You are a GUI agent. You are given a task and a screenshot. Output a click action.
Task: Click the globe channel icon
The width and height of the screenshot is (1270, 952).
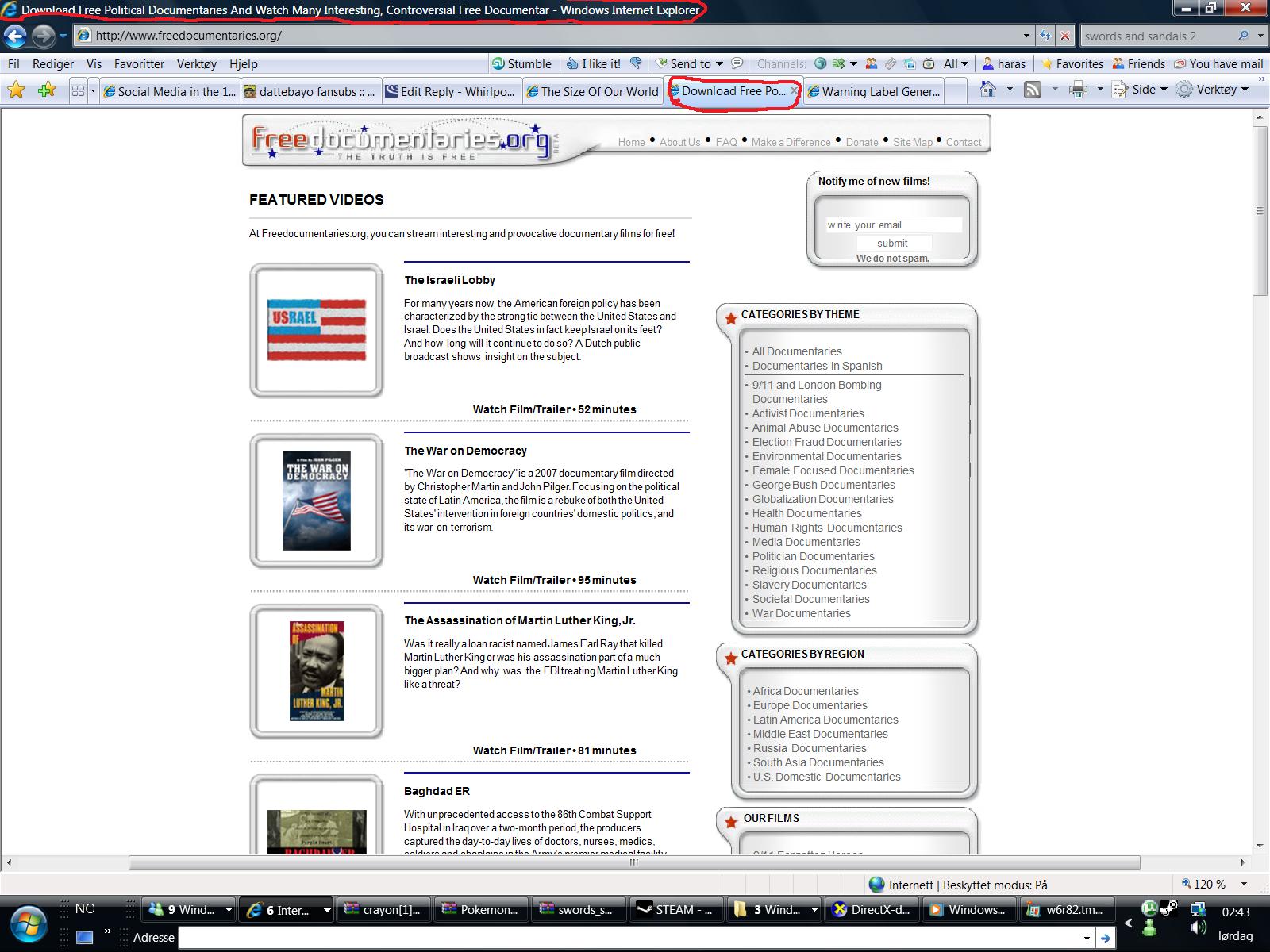click(821, 63)
